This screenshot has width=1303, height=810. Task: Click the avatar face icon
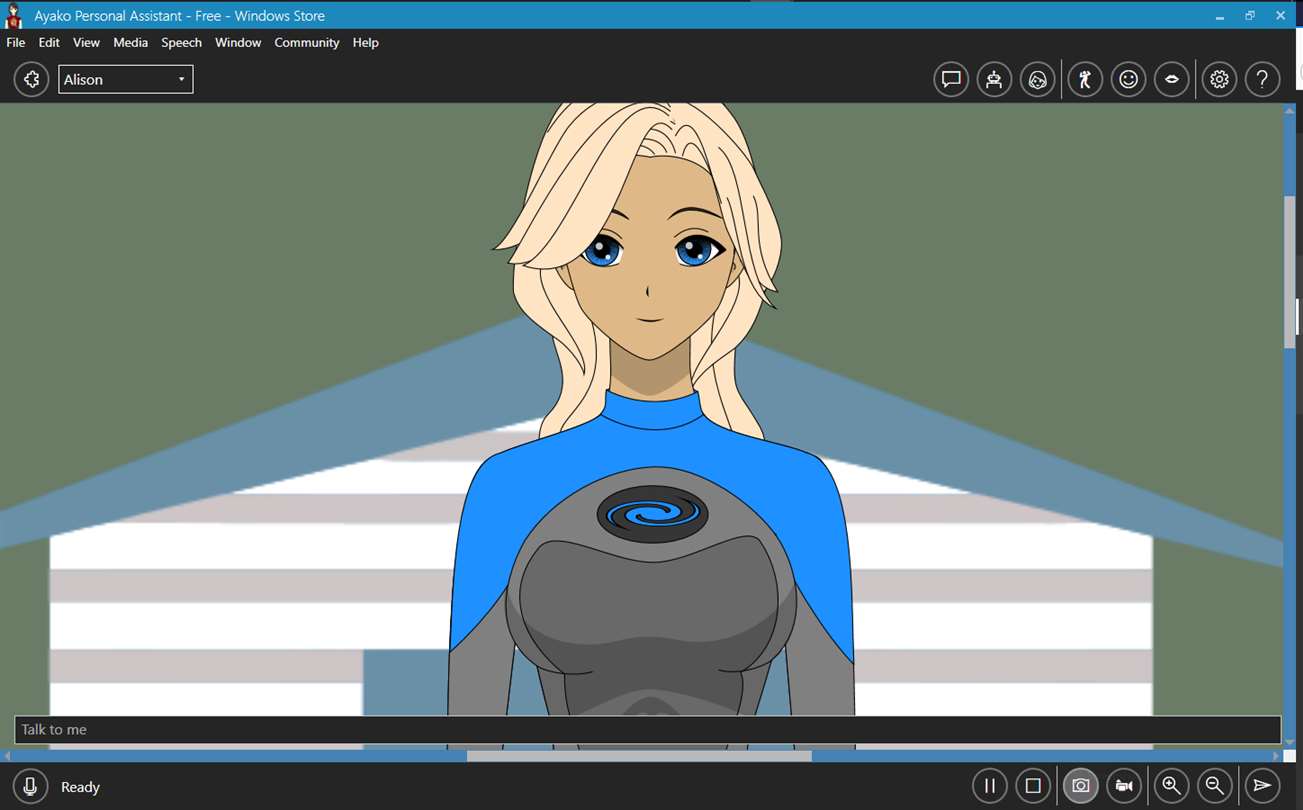pos(1038,79)
